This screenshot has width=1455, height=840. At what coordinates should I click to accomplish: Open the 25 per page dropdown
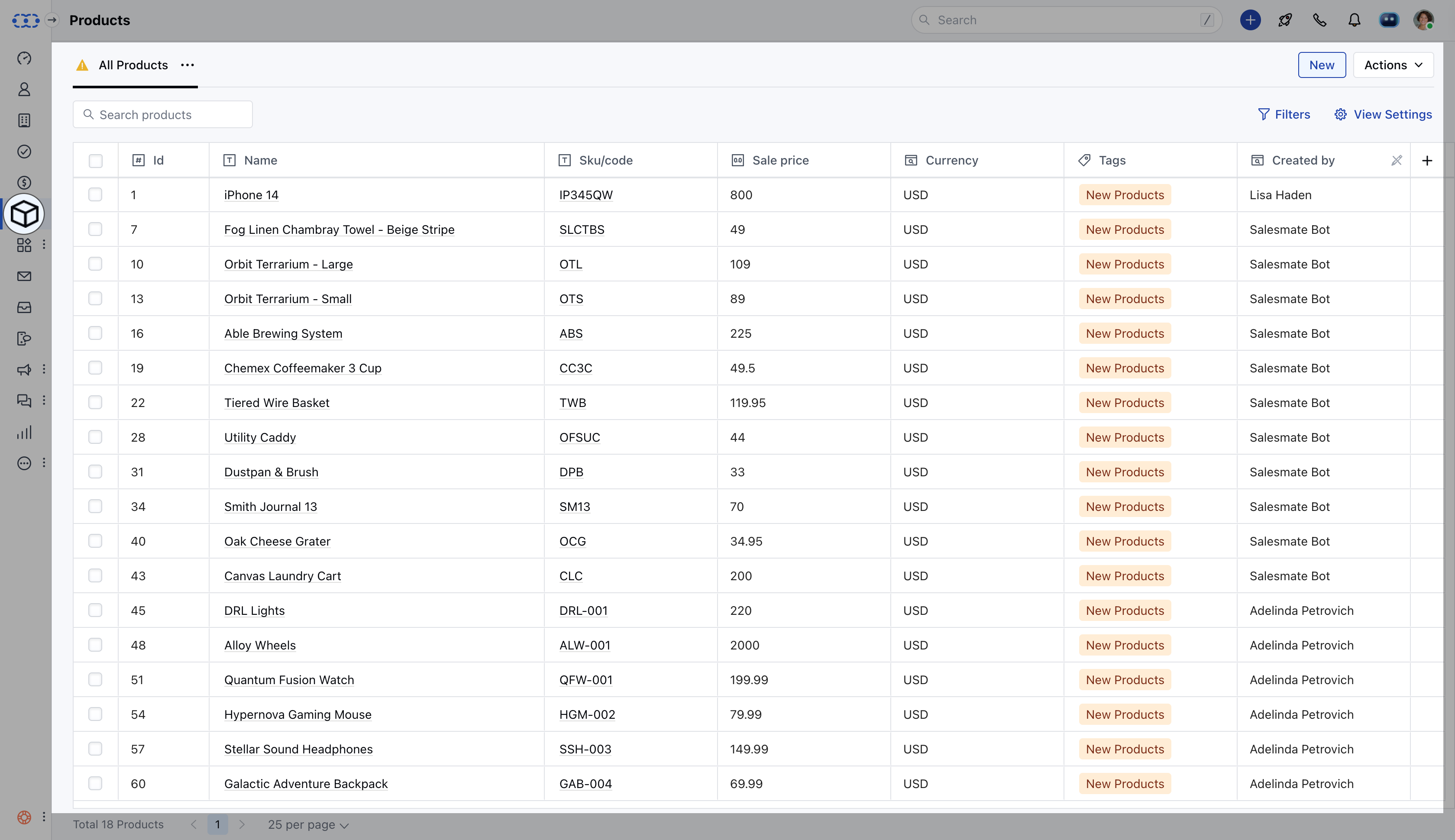[x=308, y=824]
